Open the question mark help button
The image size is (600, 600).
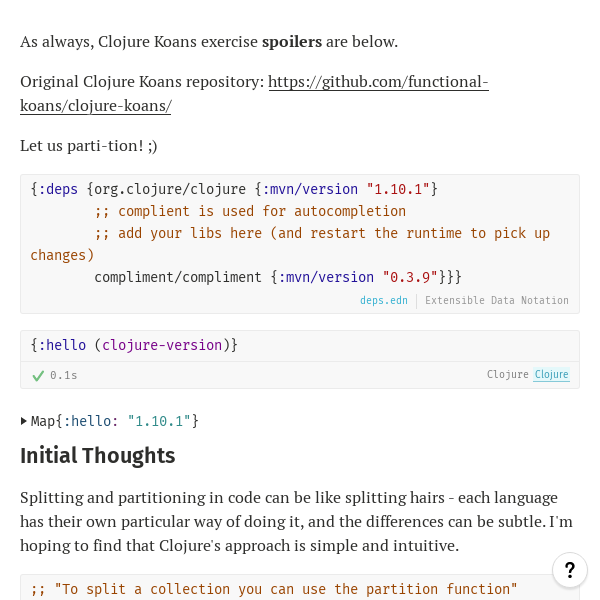569,570
